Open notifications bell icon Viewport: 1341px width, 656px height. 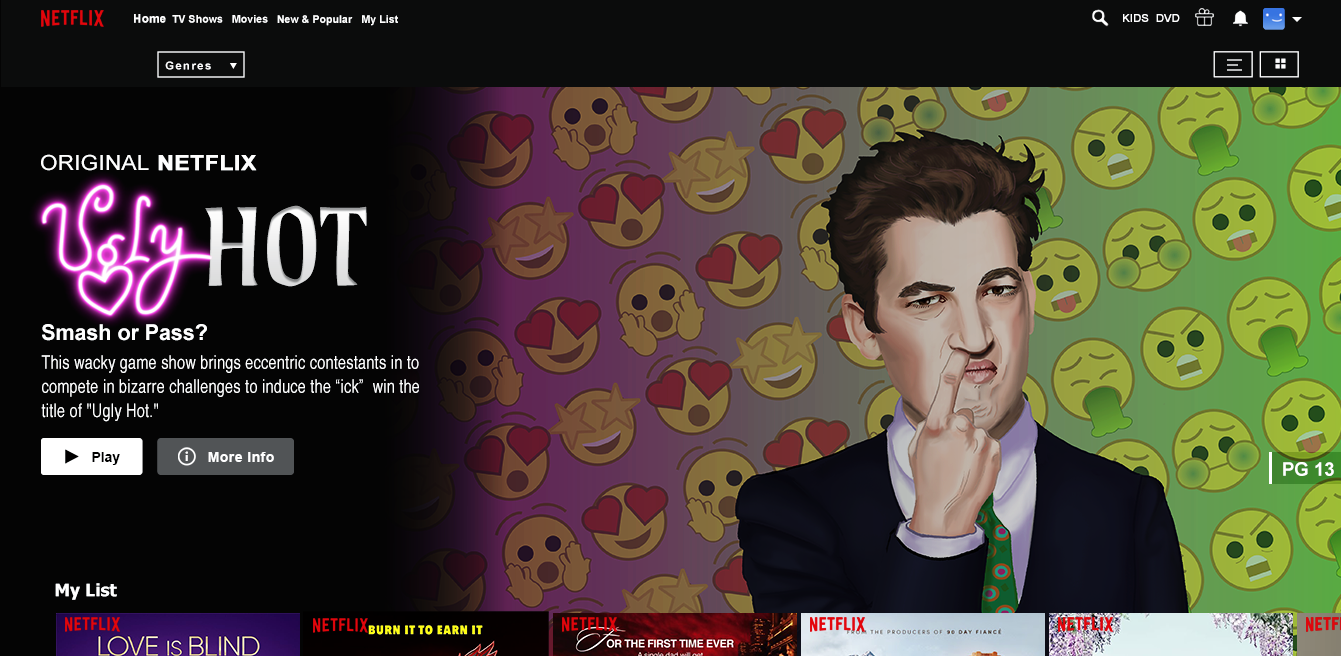pyautogui.click(x=1240, y=18)
